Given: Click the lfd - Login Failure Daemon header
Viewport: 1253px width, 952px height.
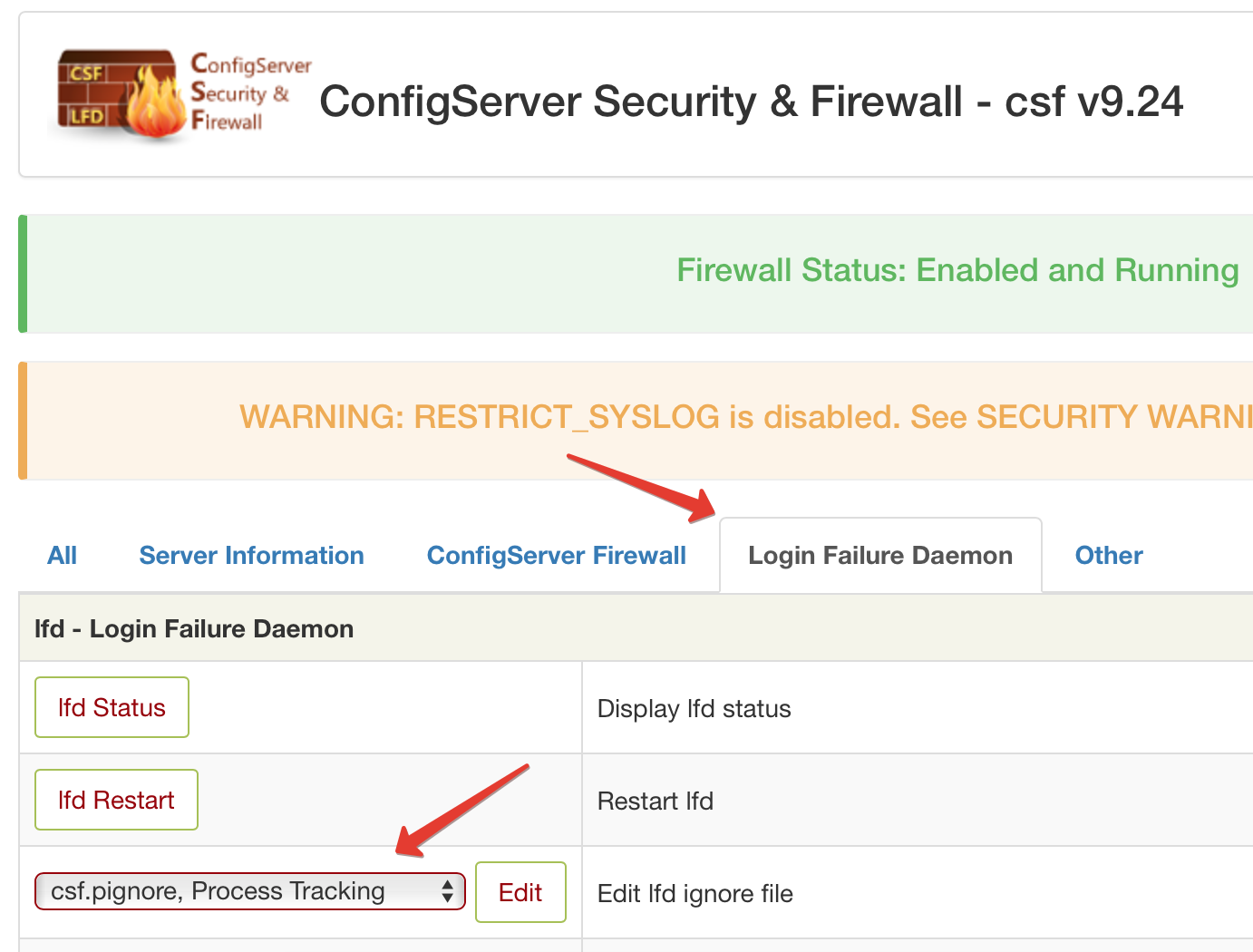Looking at the screenshot, I should pyautogui.click(x=194, y=628).
